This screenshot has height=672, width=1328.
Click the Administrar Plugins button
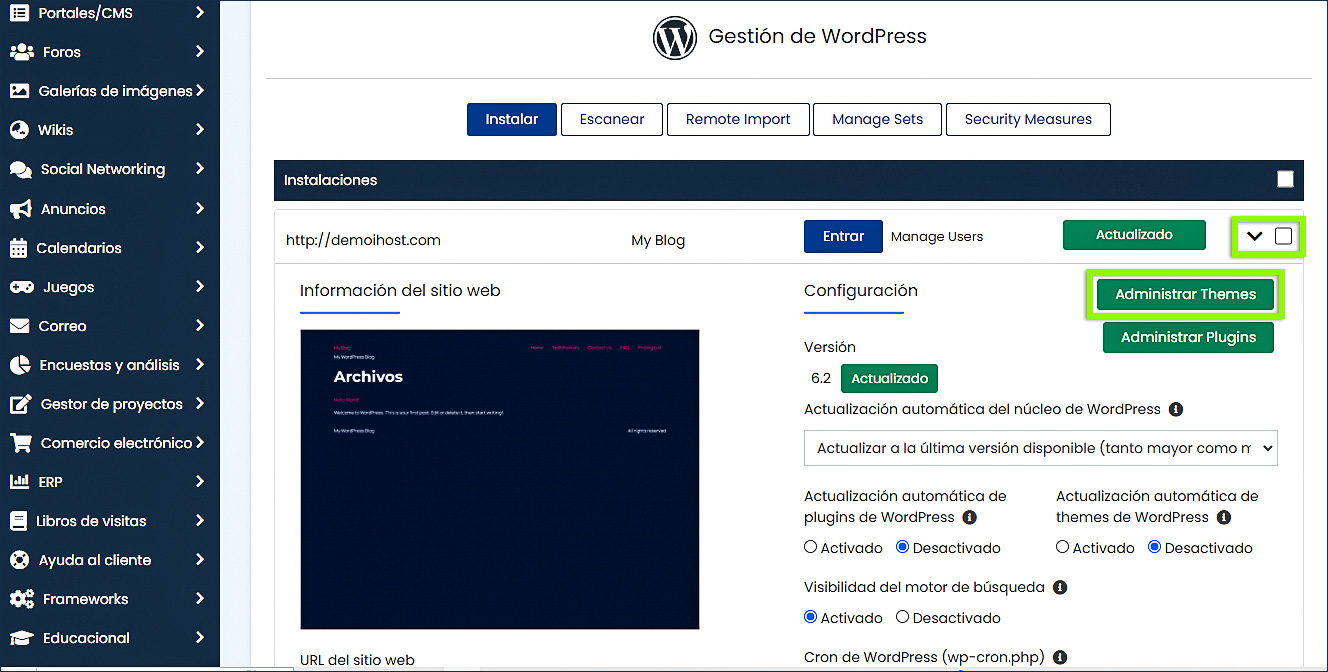point(1188,337)
